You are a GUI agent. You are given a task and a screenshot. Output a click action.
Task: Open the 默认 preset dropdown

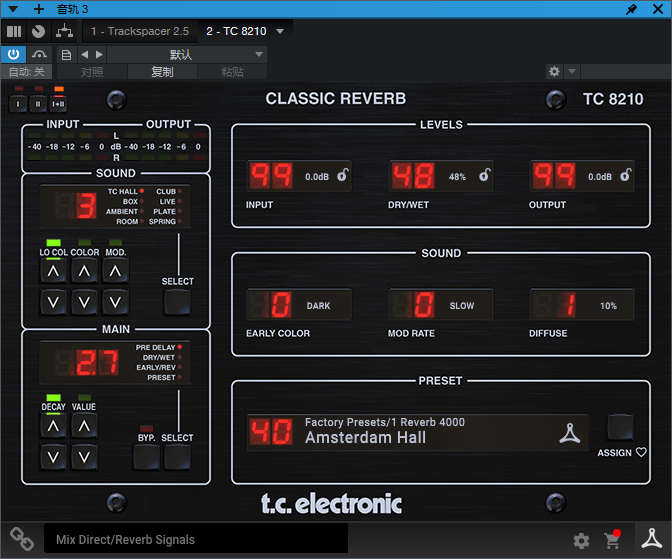pos(187,54)
